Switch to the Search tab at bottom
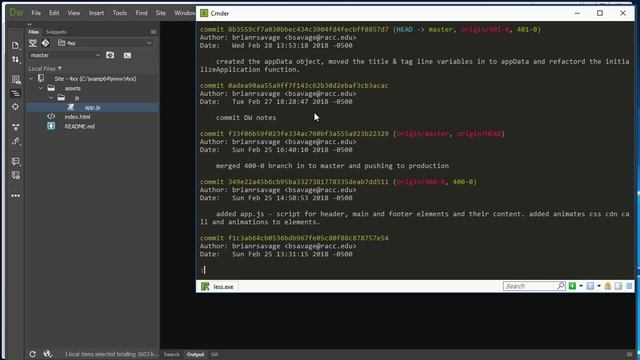Image resolution: width=640 pixels, height=360 pixels. click(171, 354)
